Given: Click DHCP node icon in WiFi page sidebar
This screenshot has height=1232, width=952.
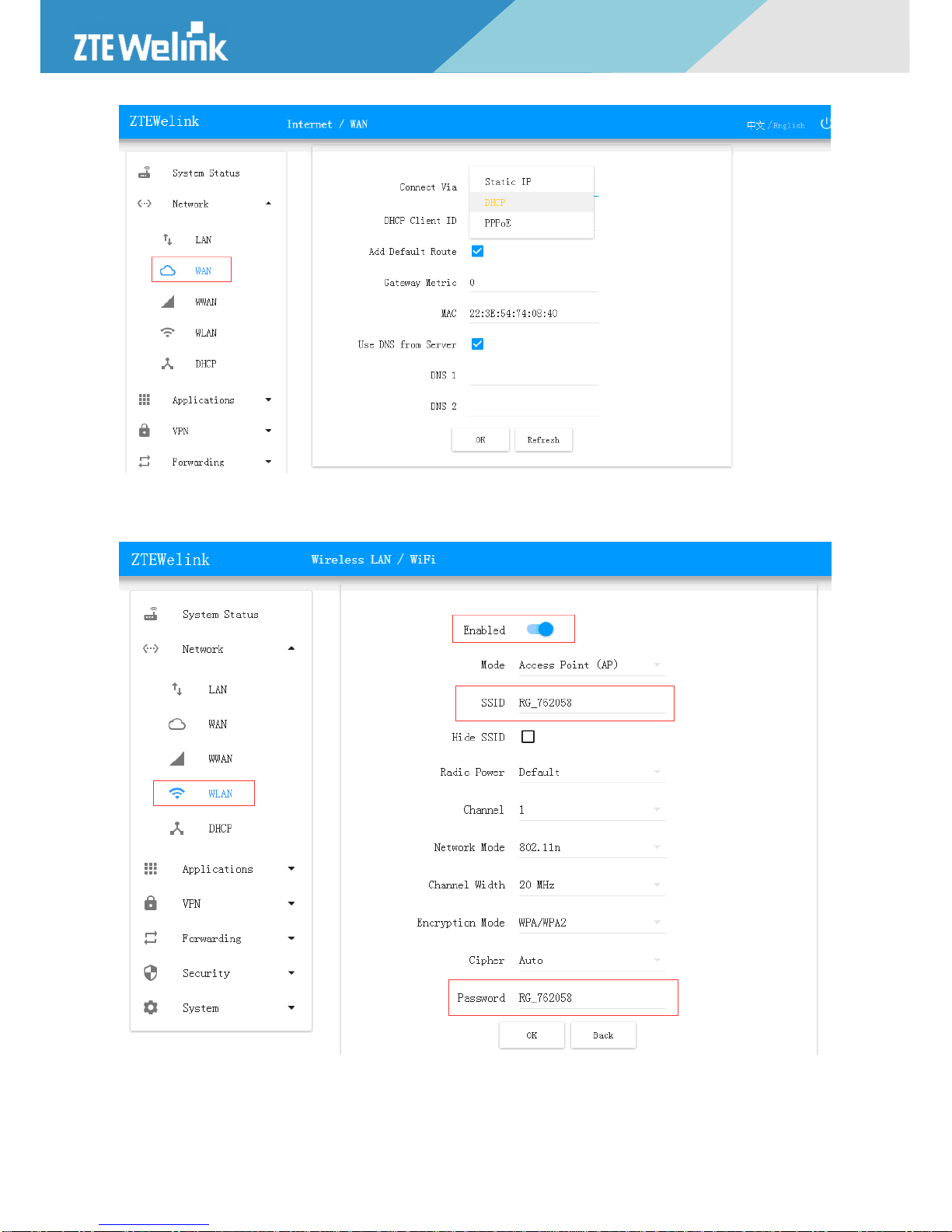Looking at the screenshot, I should 177,829.
